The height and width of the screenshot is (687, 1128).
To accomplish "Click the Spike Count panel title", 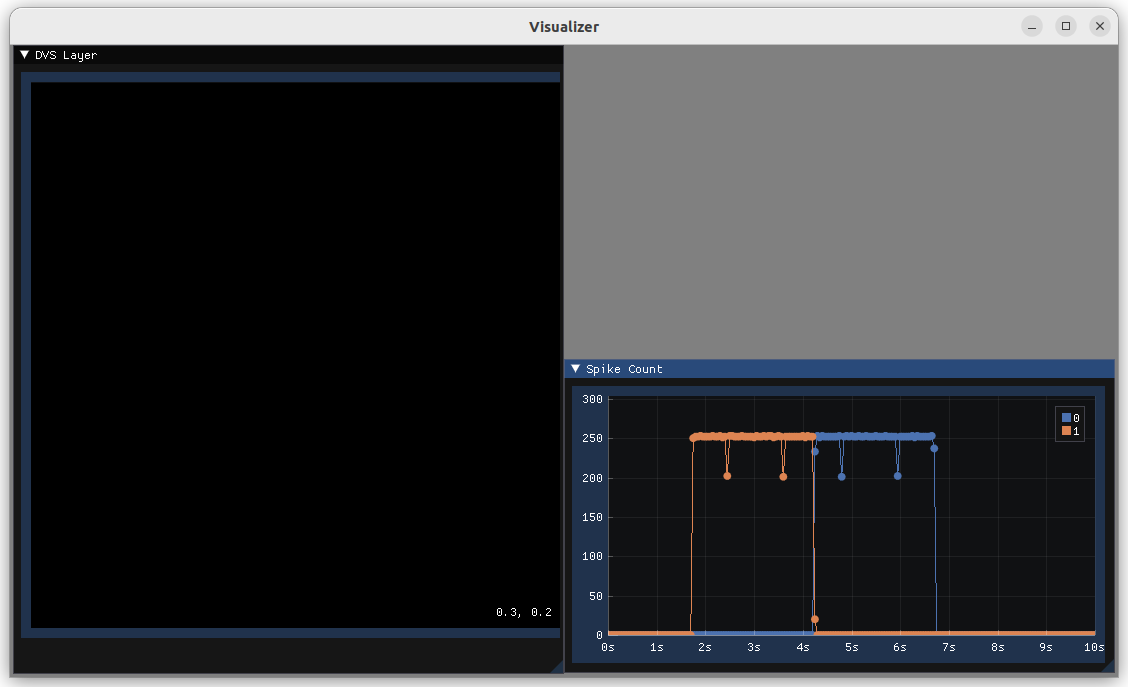I will [x=624, y=369].
